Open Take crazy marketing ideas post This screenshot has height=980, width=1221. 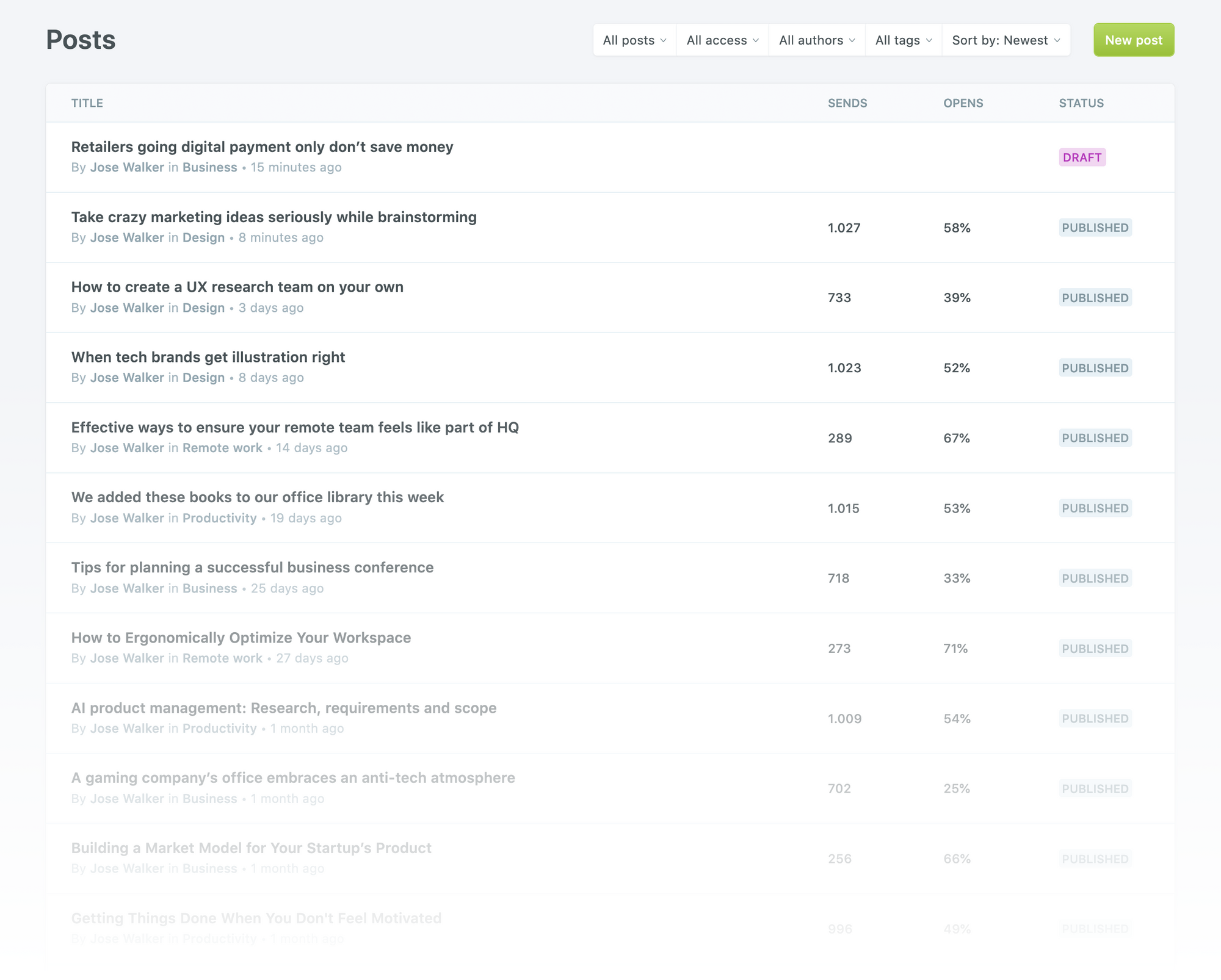coord(274,217)
